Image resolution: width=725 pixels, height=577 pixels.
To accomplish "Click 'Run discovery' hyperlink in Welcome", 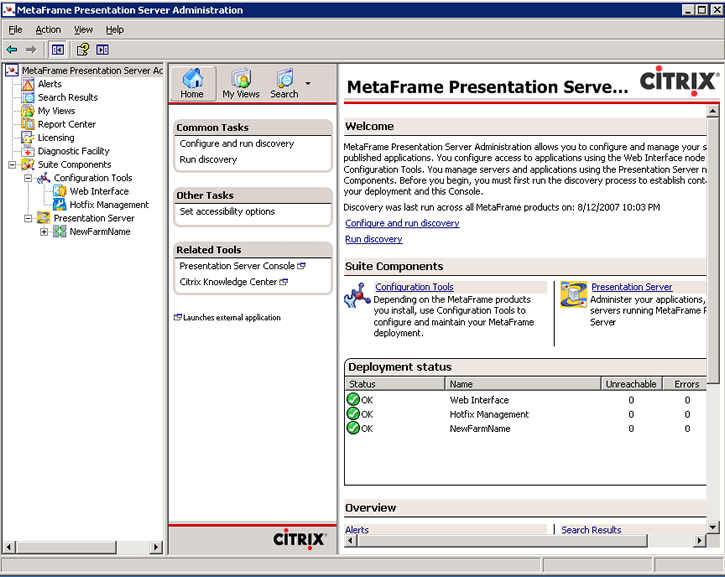I will (374, 239).
